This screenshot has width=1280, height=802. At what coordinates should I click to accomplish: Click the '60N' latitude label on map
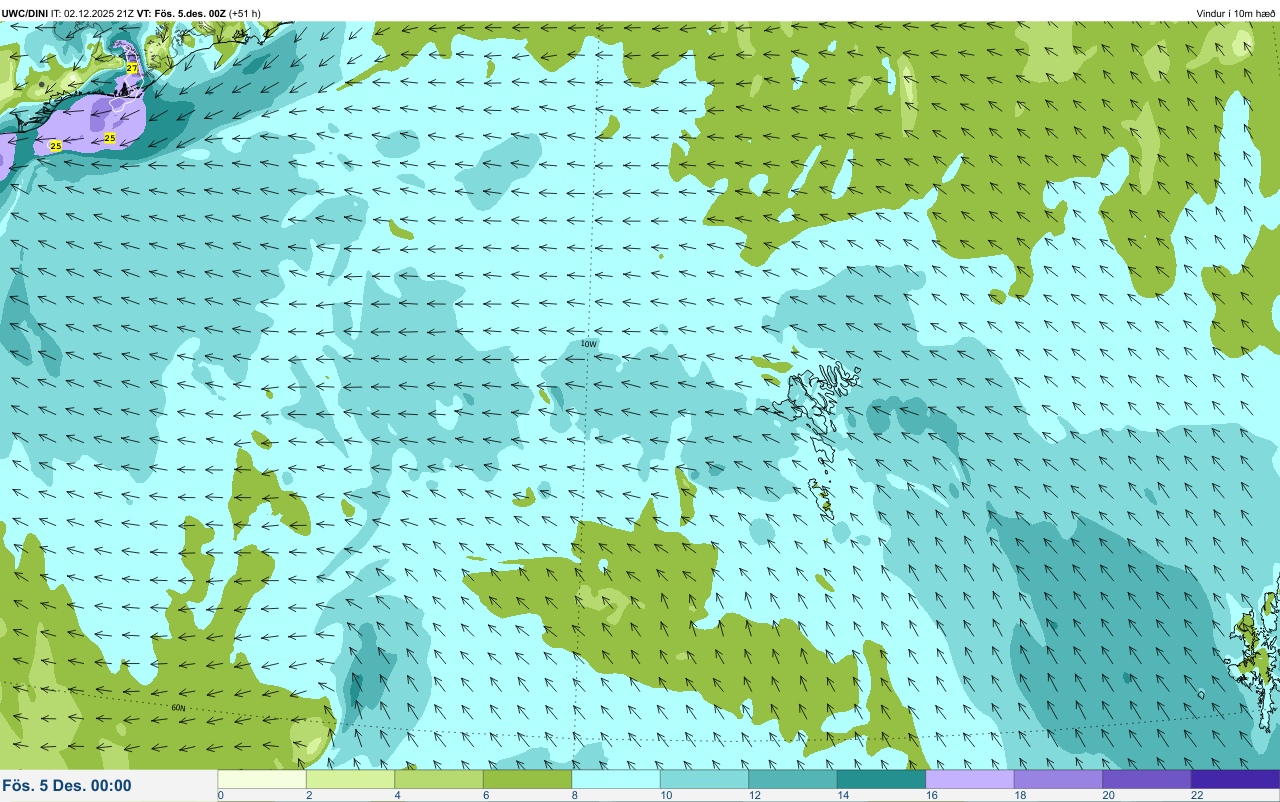coord(178,708)
